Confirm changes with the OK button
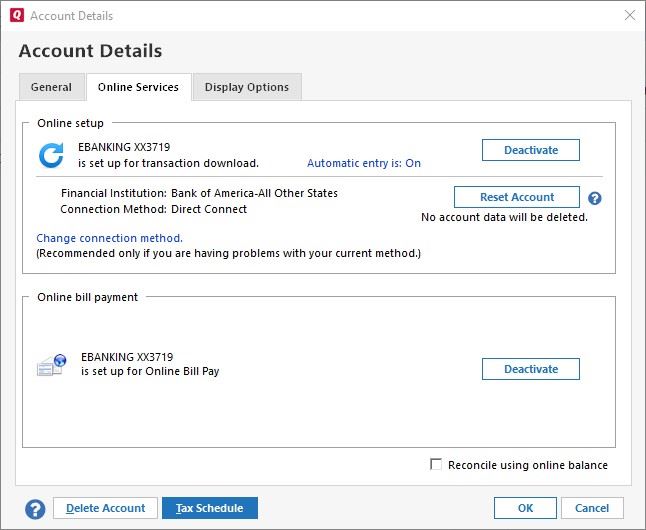 525,508
